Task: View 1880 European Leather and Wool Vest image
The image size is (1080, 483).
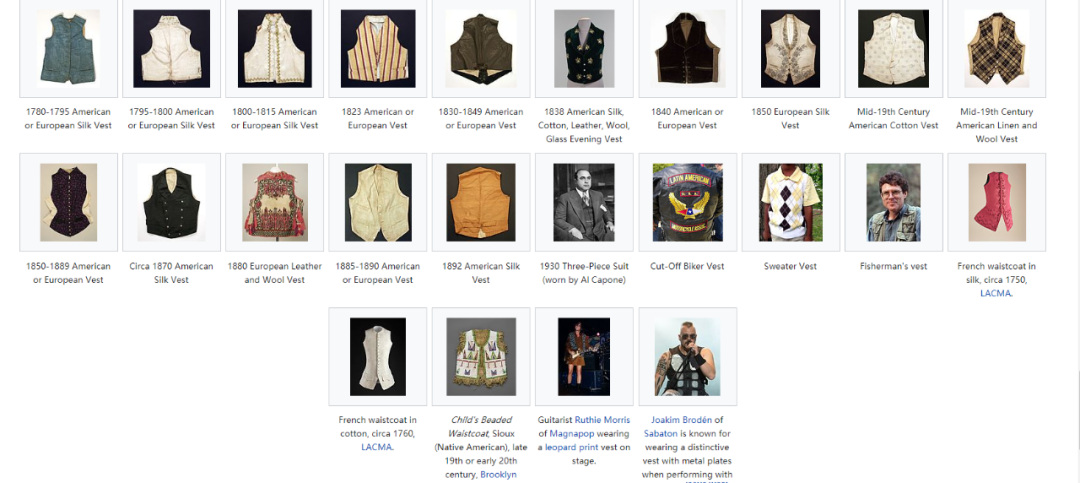Action: pos(275,203)
